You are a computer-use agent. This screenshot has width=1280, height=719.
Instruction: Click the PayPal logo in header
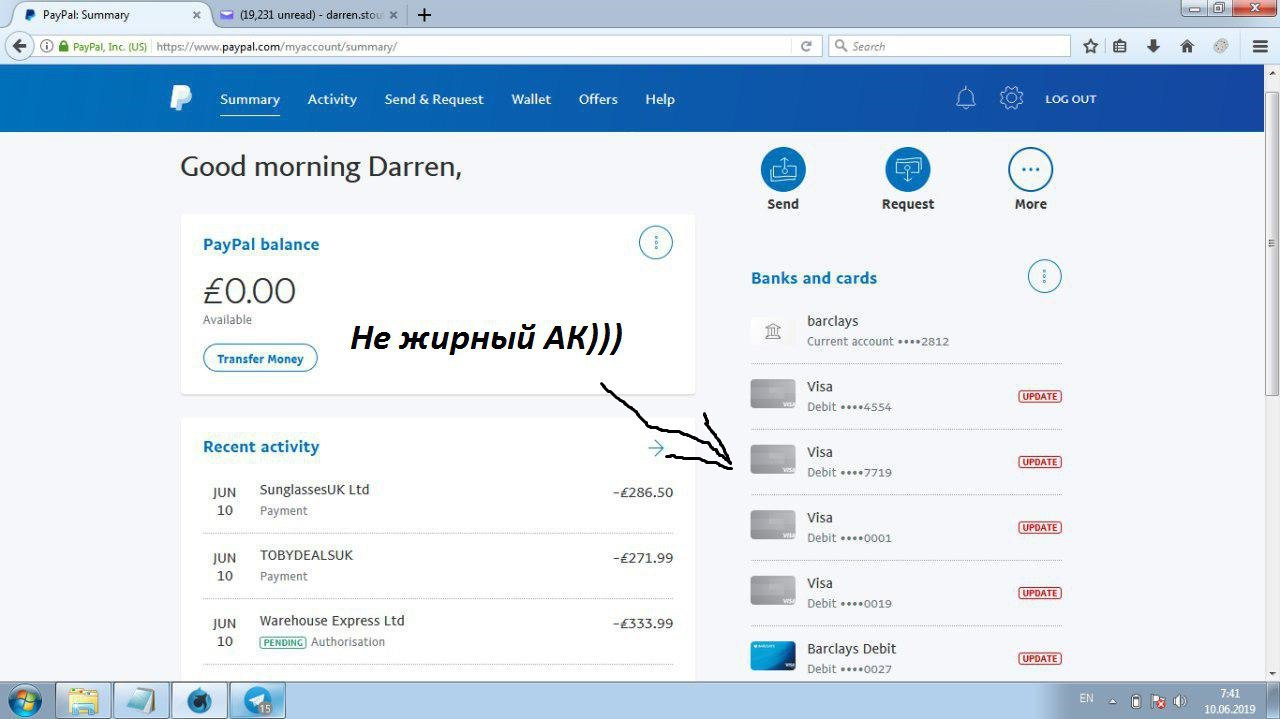coord(181,98)
